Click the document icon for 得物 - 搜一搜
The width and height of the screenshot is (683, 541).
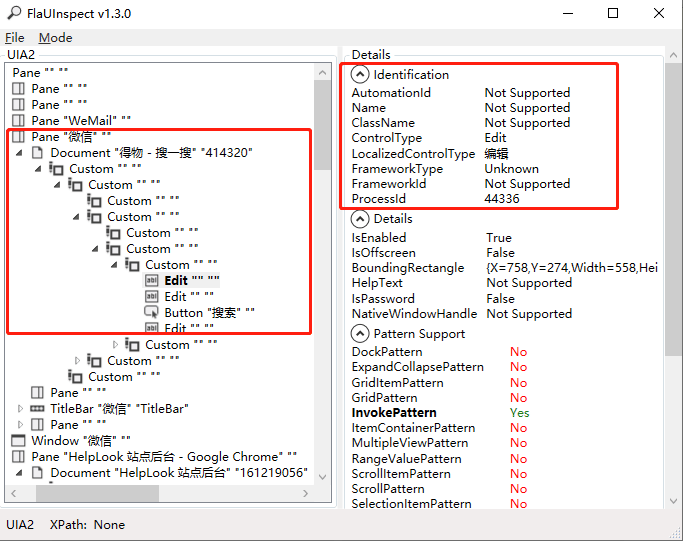pyautogui.click(x=37, y=152)
